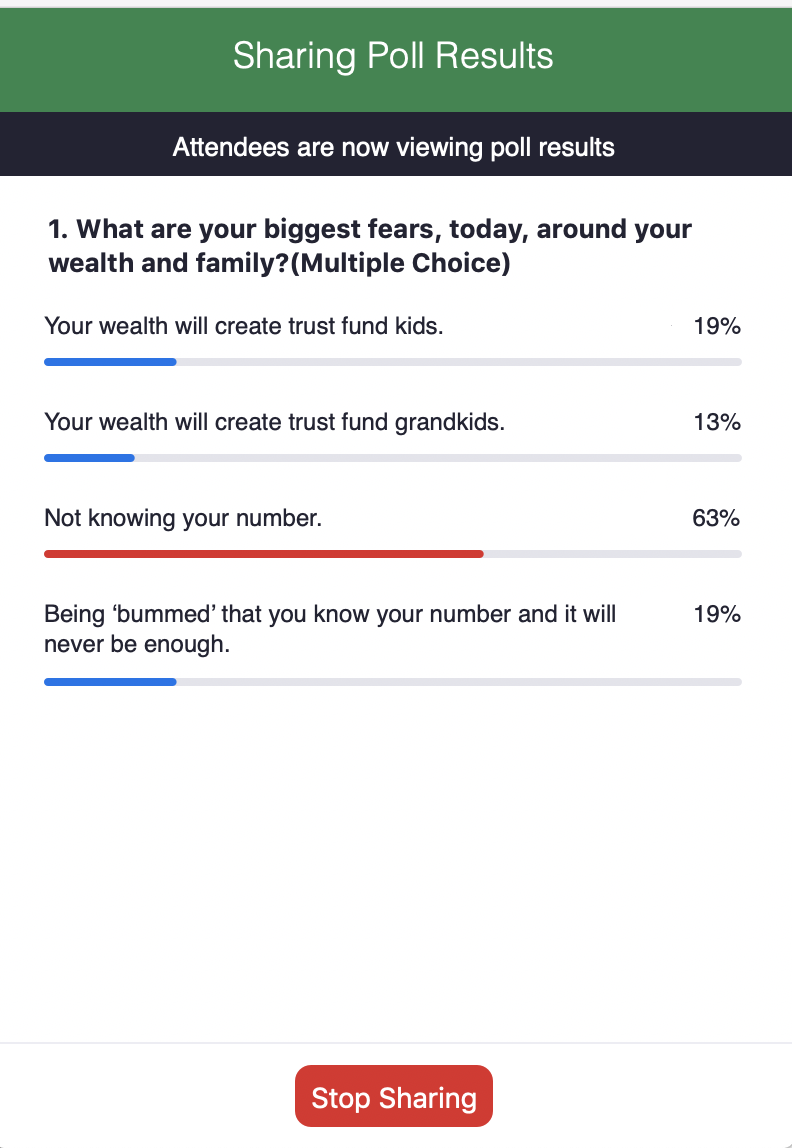This screenshot has height=1148, width=792.
Task: Select the 'trust fund grandkids' answer text
Action: click(275, 422)
